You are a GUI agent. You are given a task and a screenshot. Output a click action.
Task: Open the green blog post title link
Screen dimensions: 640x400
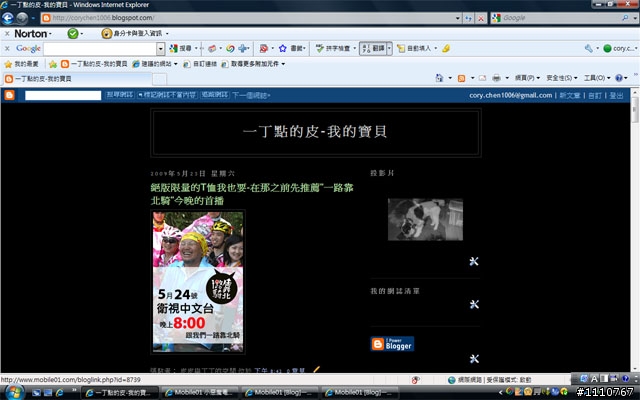click(252, 194)
